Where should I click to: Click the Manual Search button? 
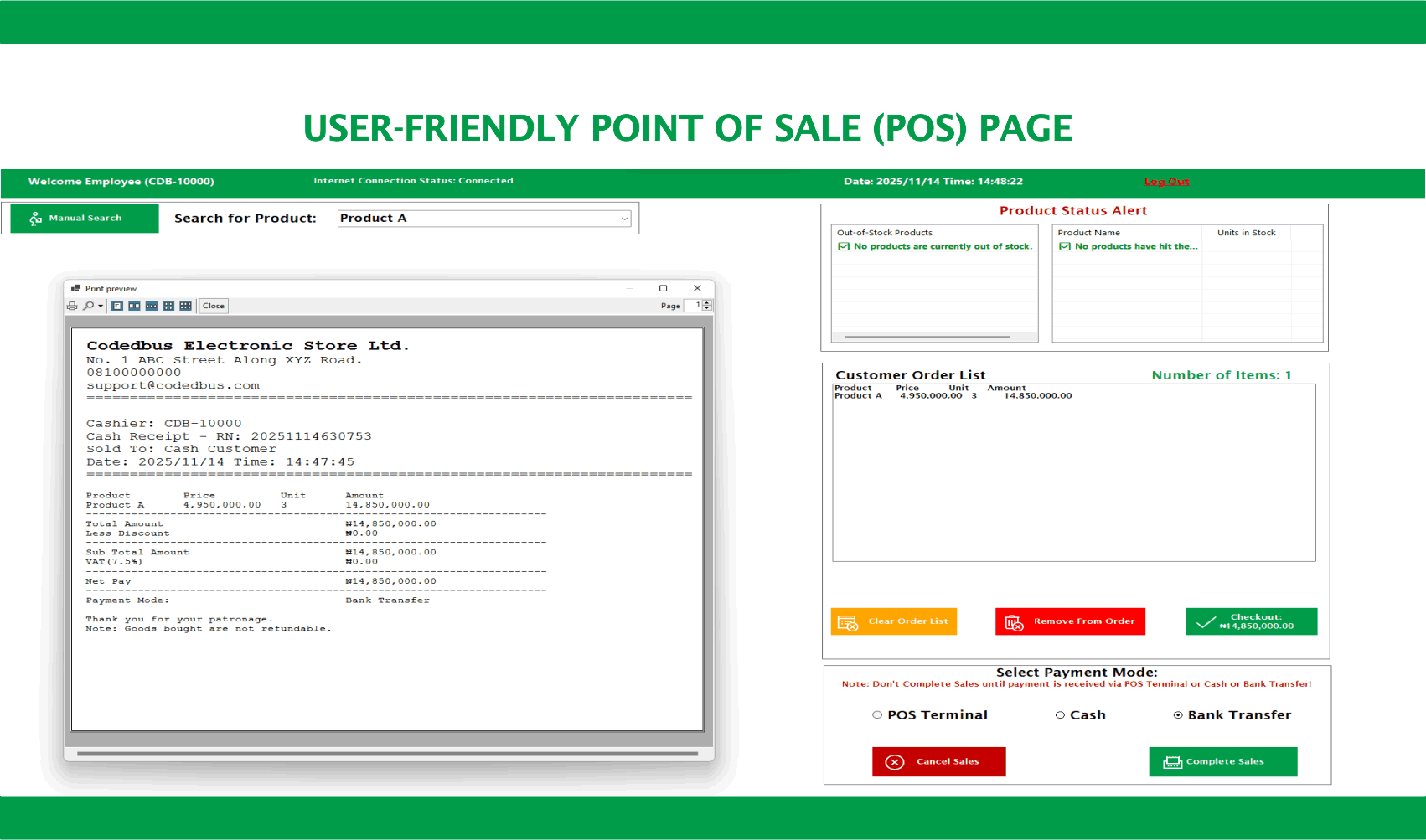[85, 219]
